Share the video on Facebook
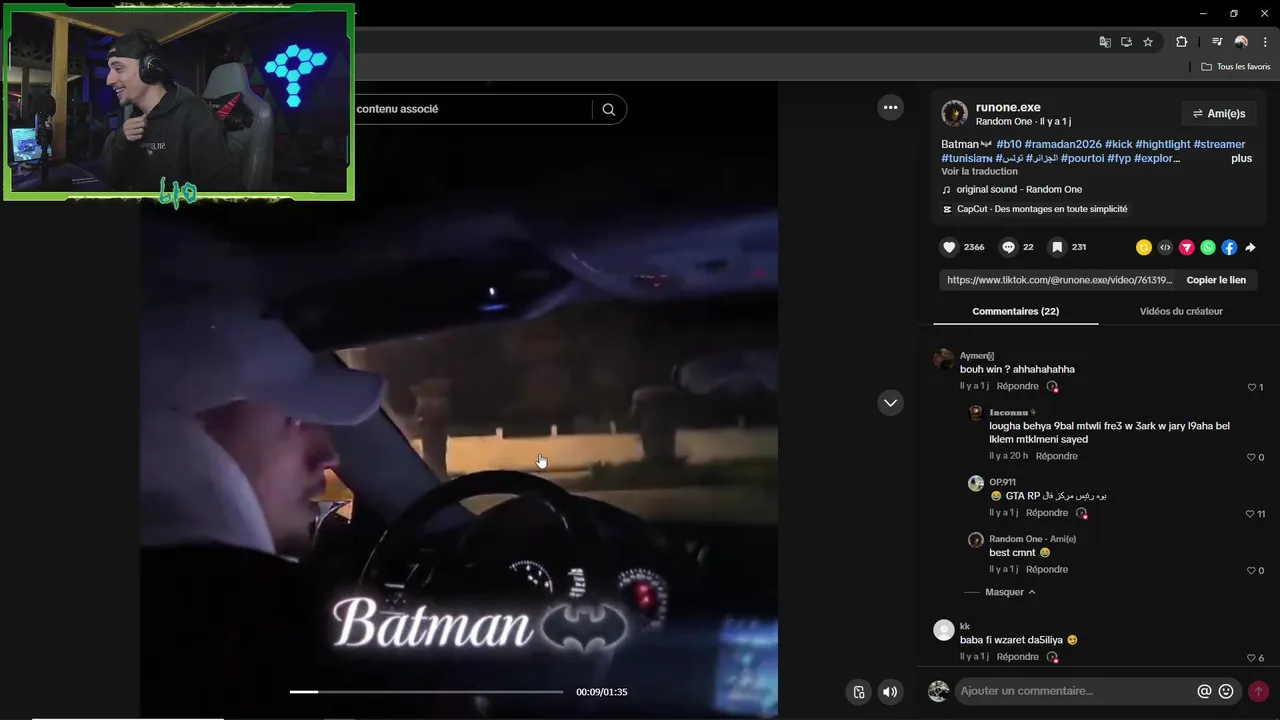The image size is (1280, 720). (x=1229, y=247)
